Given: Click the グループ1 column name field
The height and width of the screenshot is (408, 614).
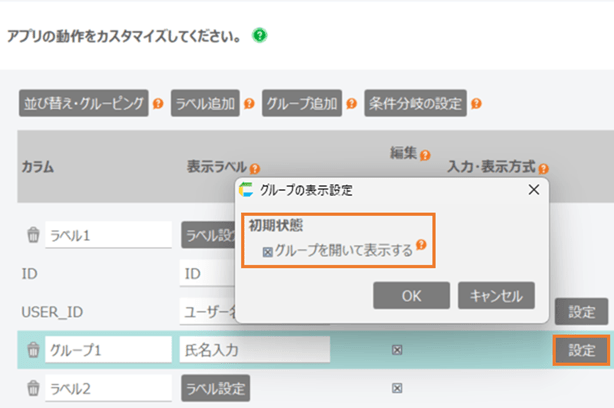Looking at the screenshot, I should tap(108, 350).
